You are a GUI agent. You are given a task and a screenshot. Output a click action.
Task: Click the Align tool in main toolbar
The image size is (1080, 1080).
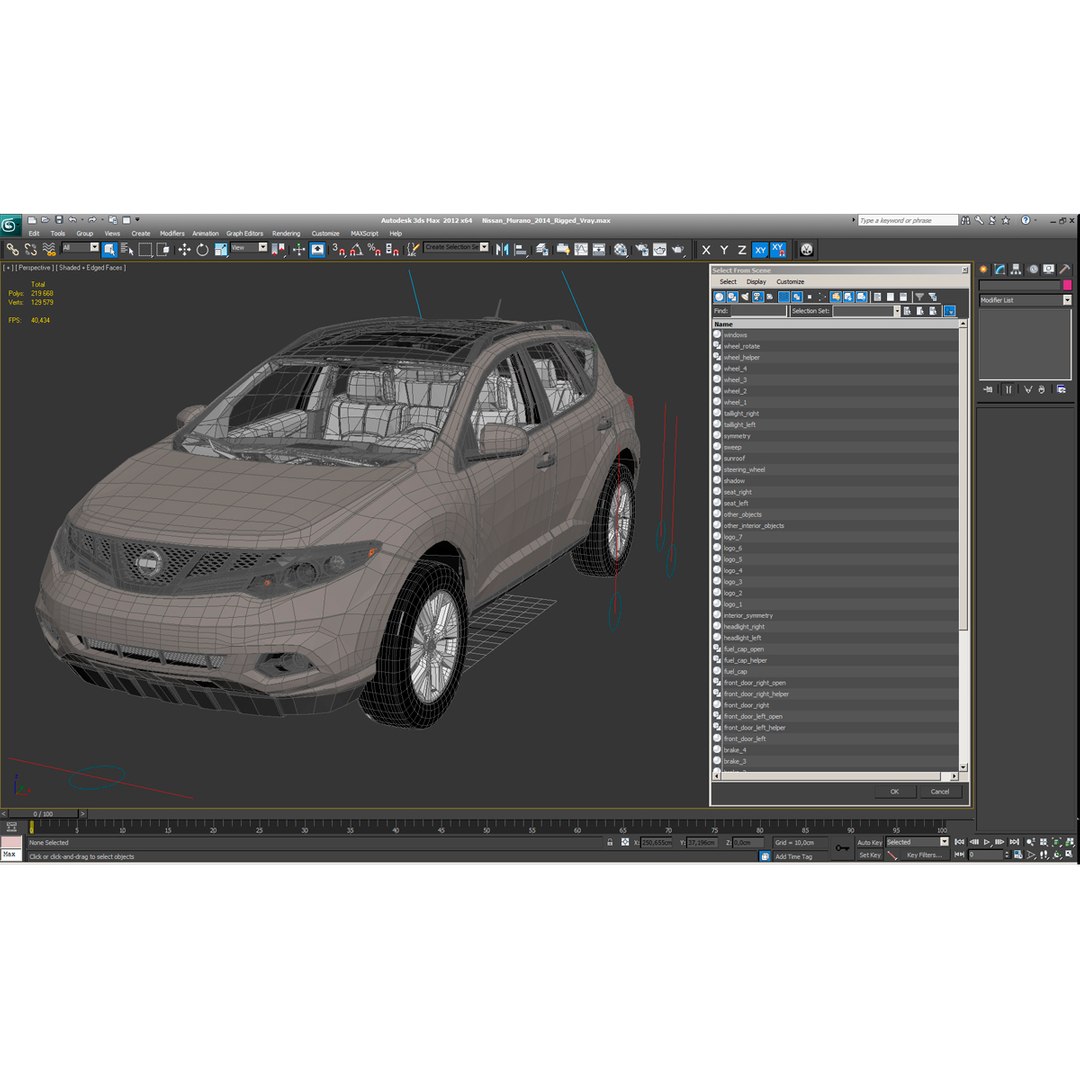coord(521,250)
